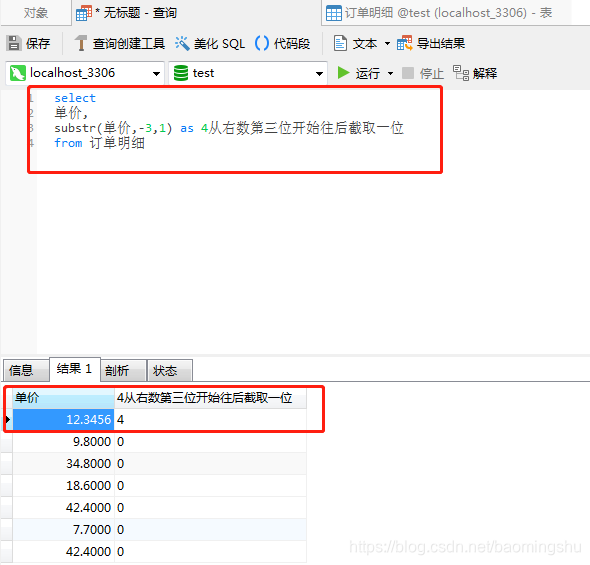Open the Text (文本) dropdown arrow
This screenshot has width=590, height=565.
tap(387, 44)
